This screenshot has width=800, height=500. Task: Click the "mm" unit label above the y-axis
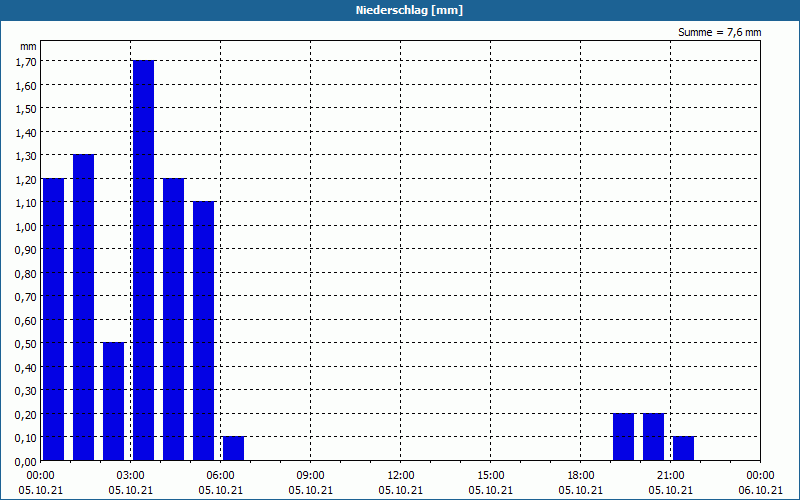pos(29,46)
